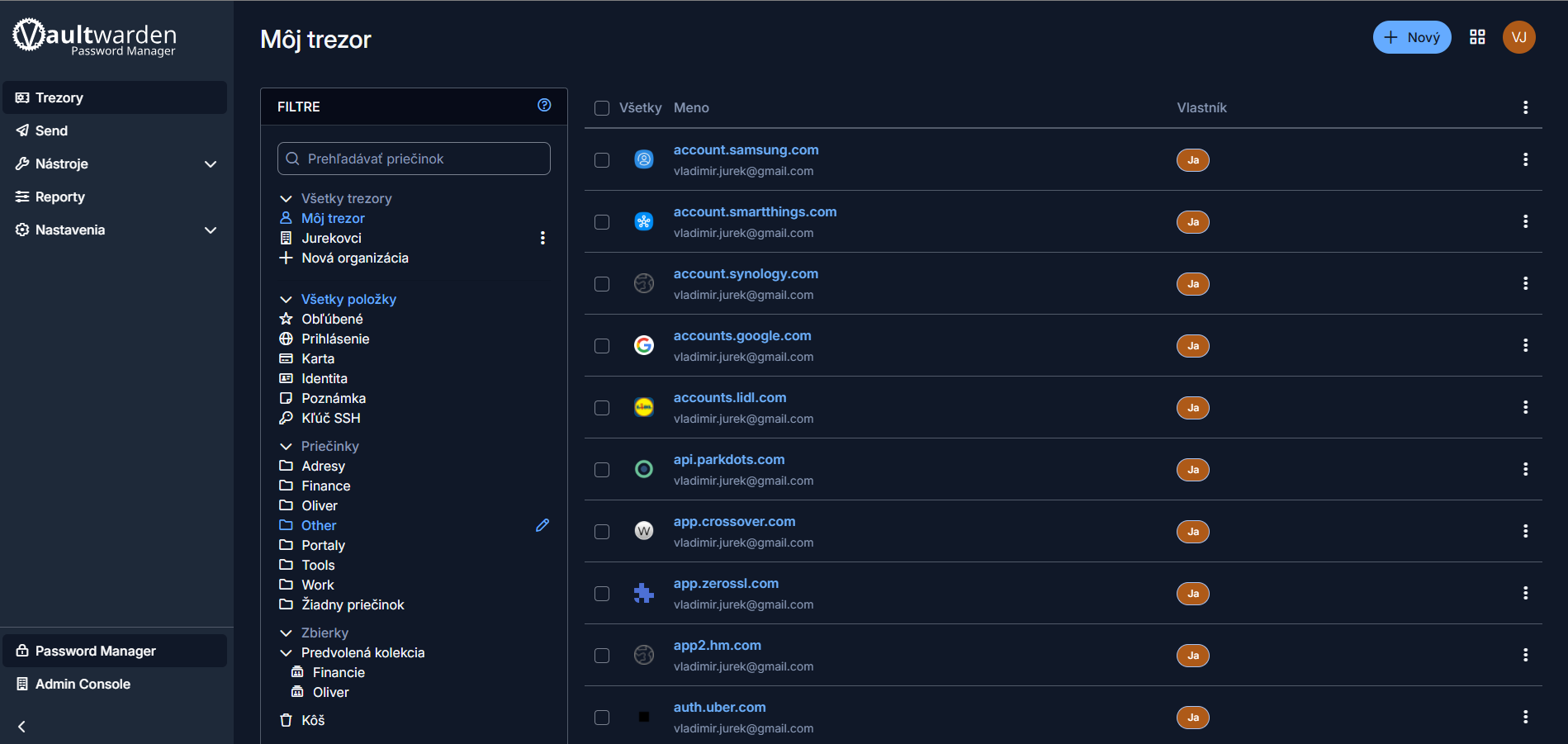Screen dimensions: 1568x744
Task: Click the Nový new item button
Action: 1412,37
